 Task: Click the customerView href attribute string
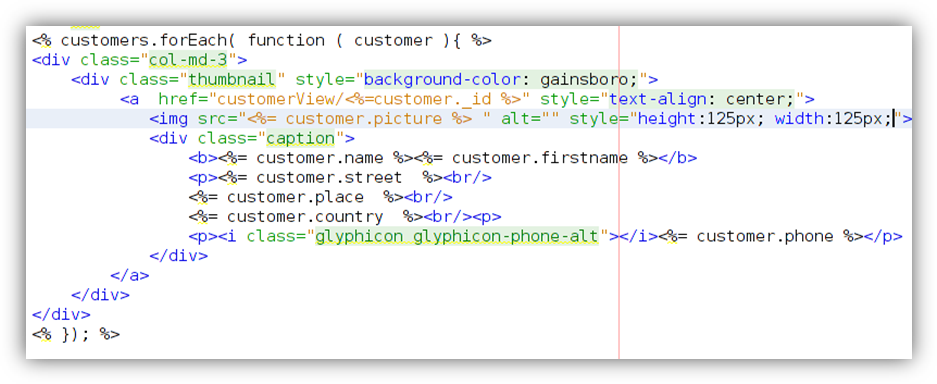[x=369, y=99]
